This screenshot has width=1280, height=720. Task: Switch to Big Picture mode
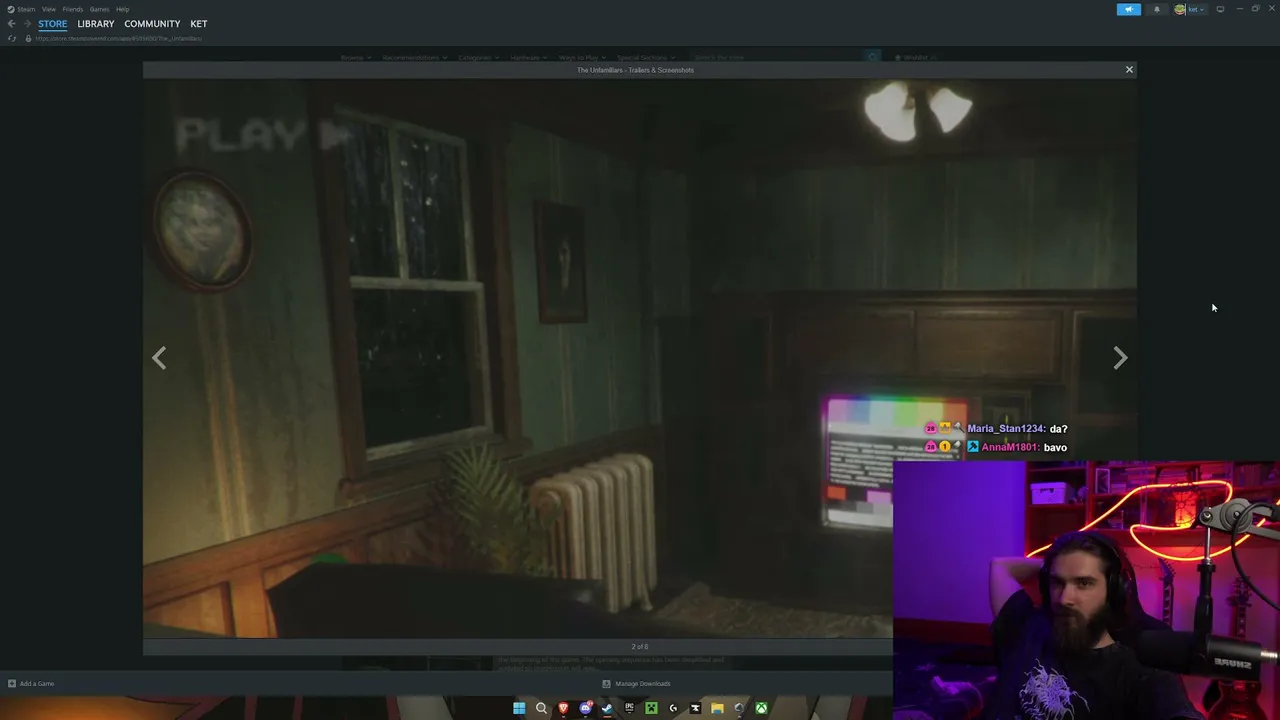1220,9
